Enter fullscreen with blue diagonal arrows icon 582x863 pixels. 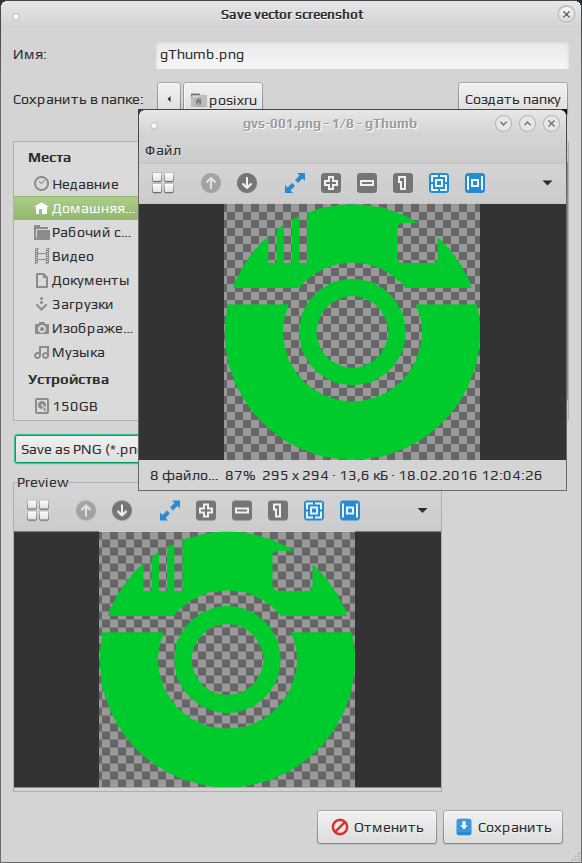pyautogui.click(x=295, y=183)
